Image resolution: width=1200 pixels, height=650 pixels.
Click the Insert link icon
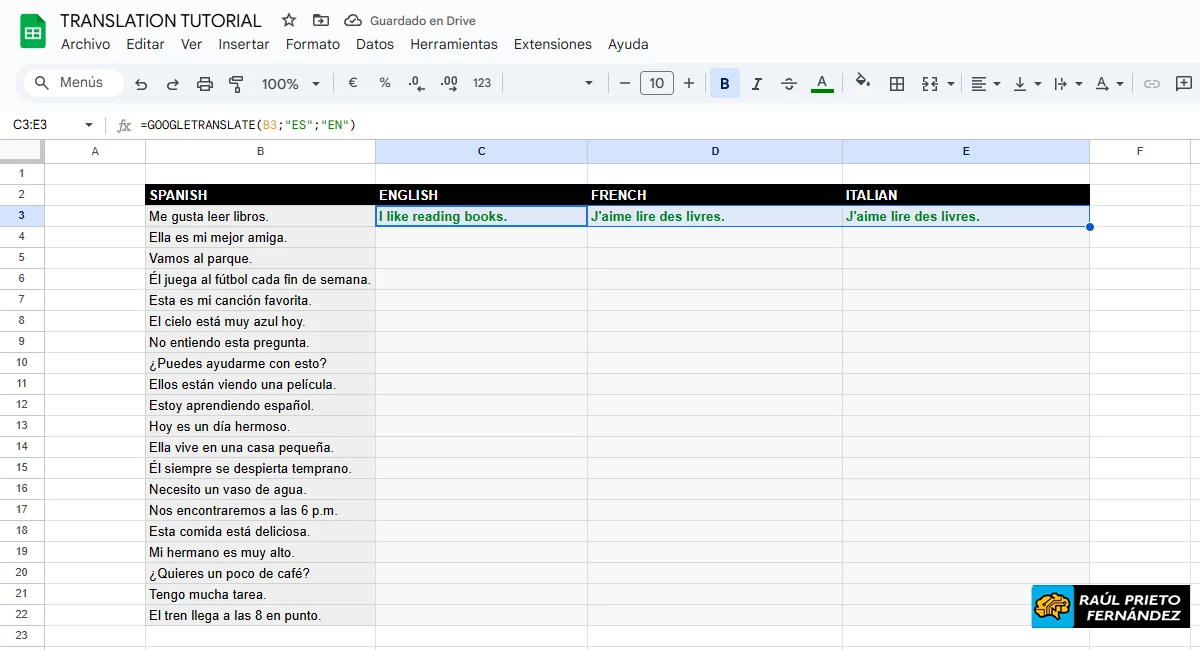(x=1152, y=83)
